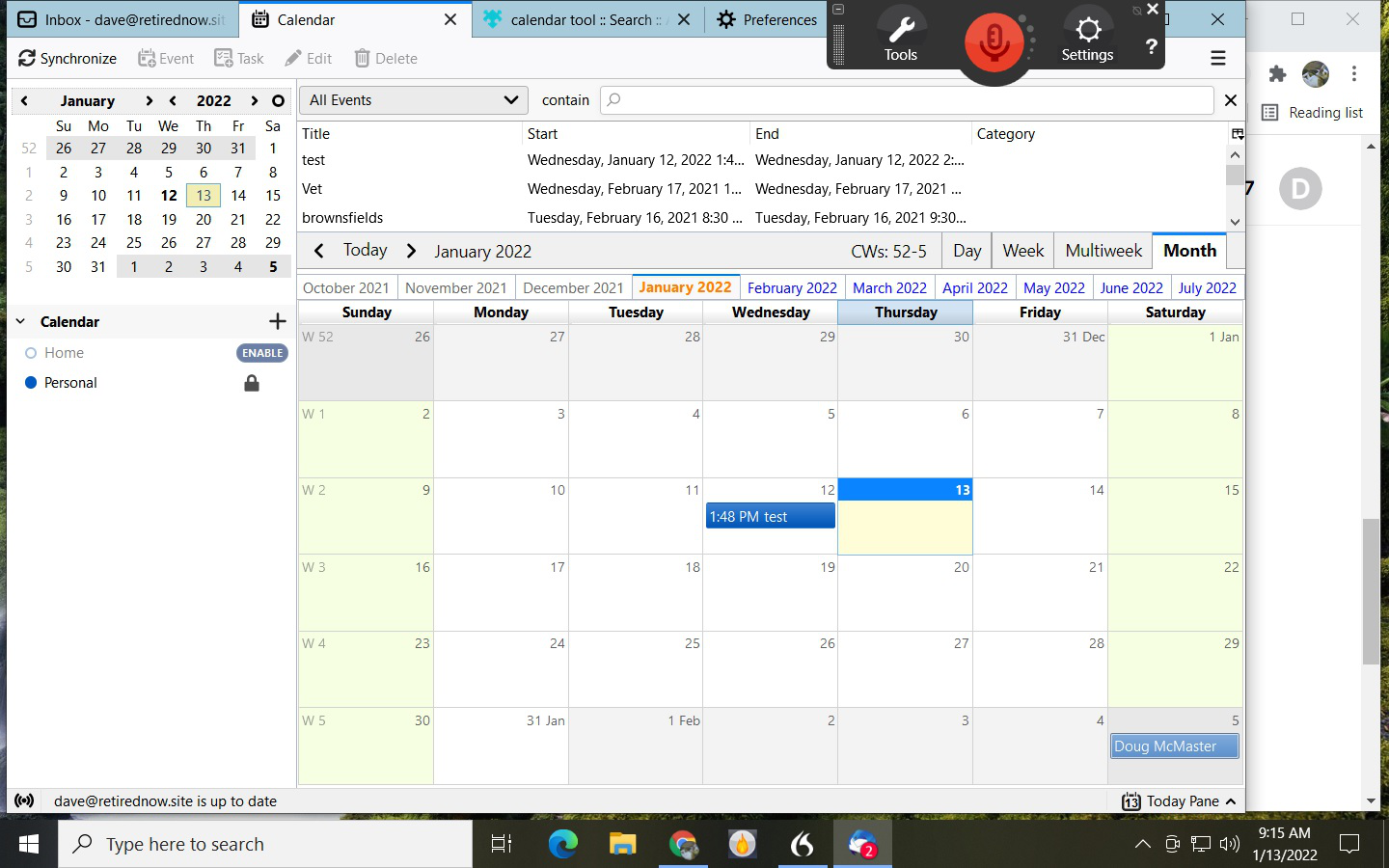Go to previous month in mini calendar
1389x868 pixels.
[24, 100]
